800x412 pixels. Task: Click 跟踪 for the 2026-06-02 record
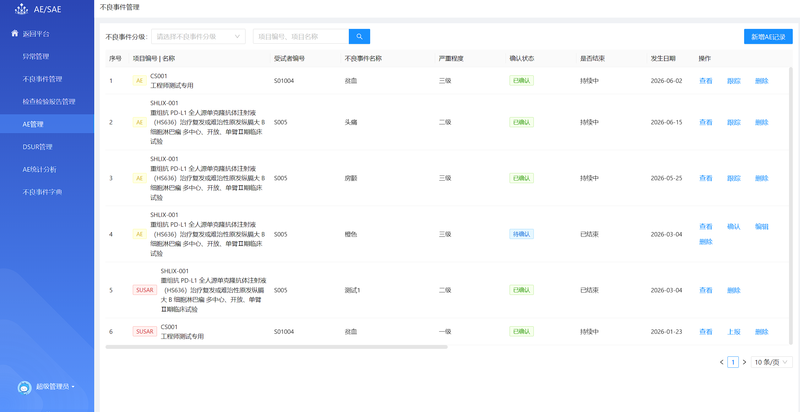pyautogui.click(x=734, y=81)
